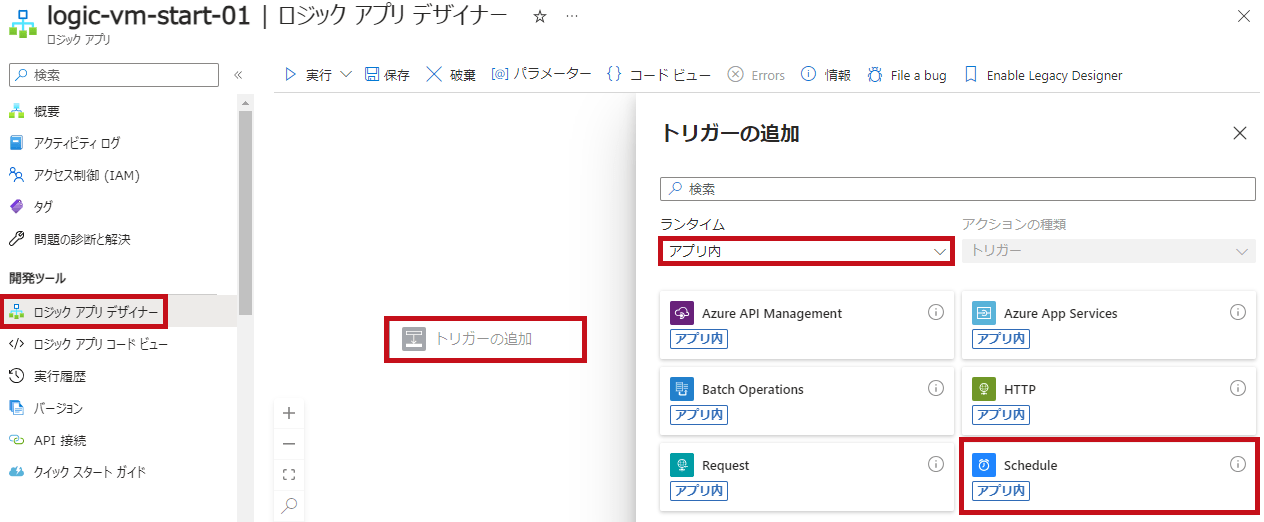Click the sidebar vertical scrollbar
Viewport: 1264px width, 522px height.
click(245, 212)
